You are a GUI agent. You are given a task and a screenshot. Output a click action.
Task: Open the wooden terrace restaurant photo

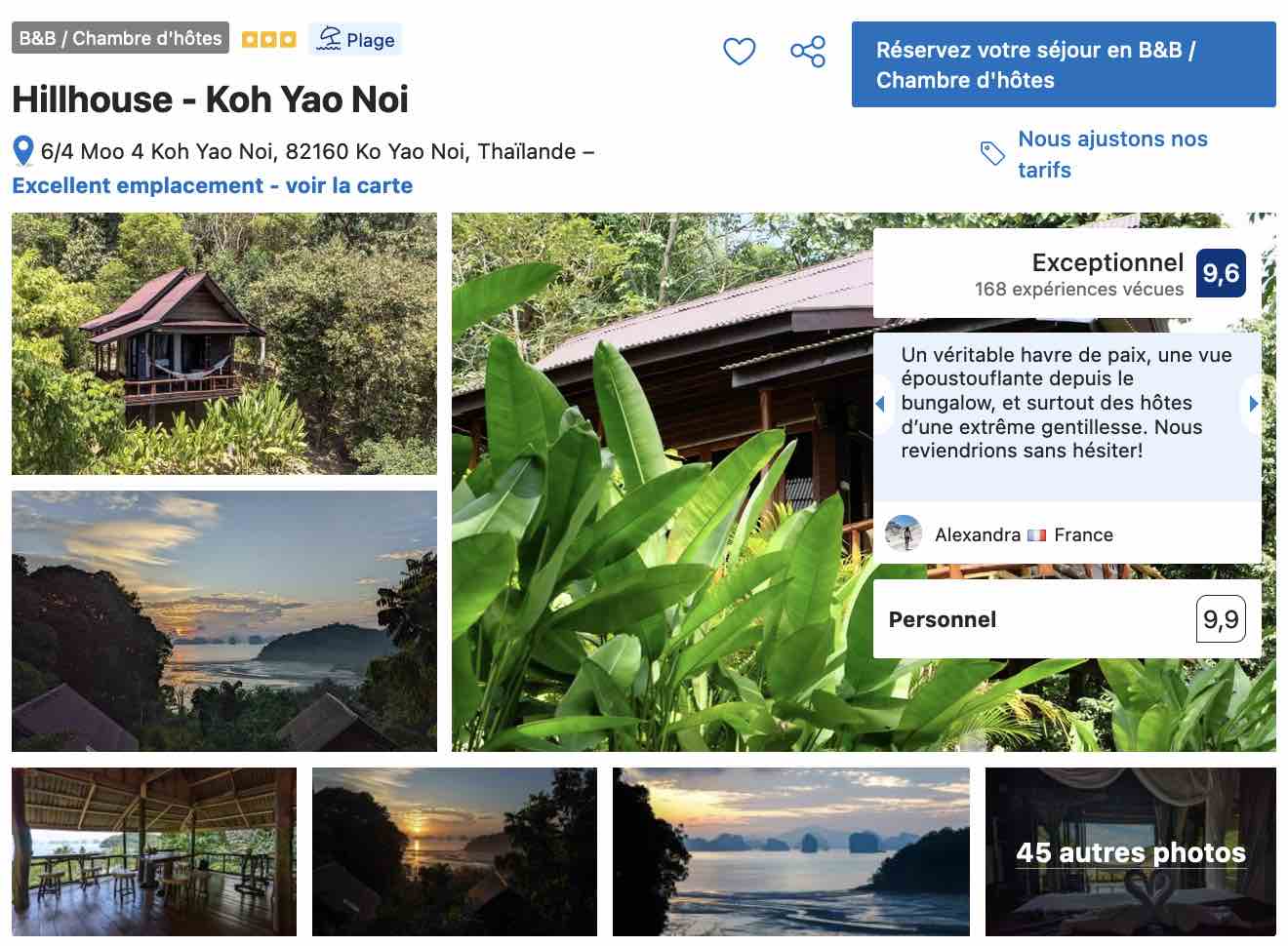click(154, 851)
